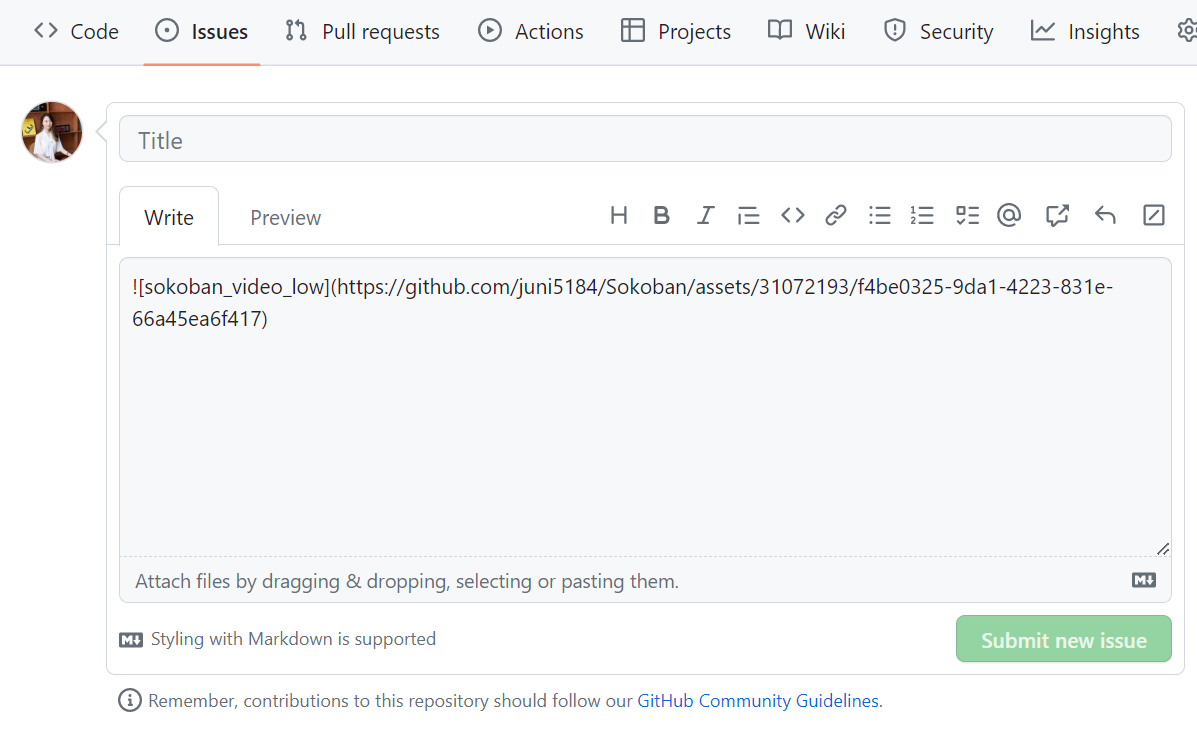Go to Pull requests tab
The image size is (1197, 735).
(x=363, y=31)
